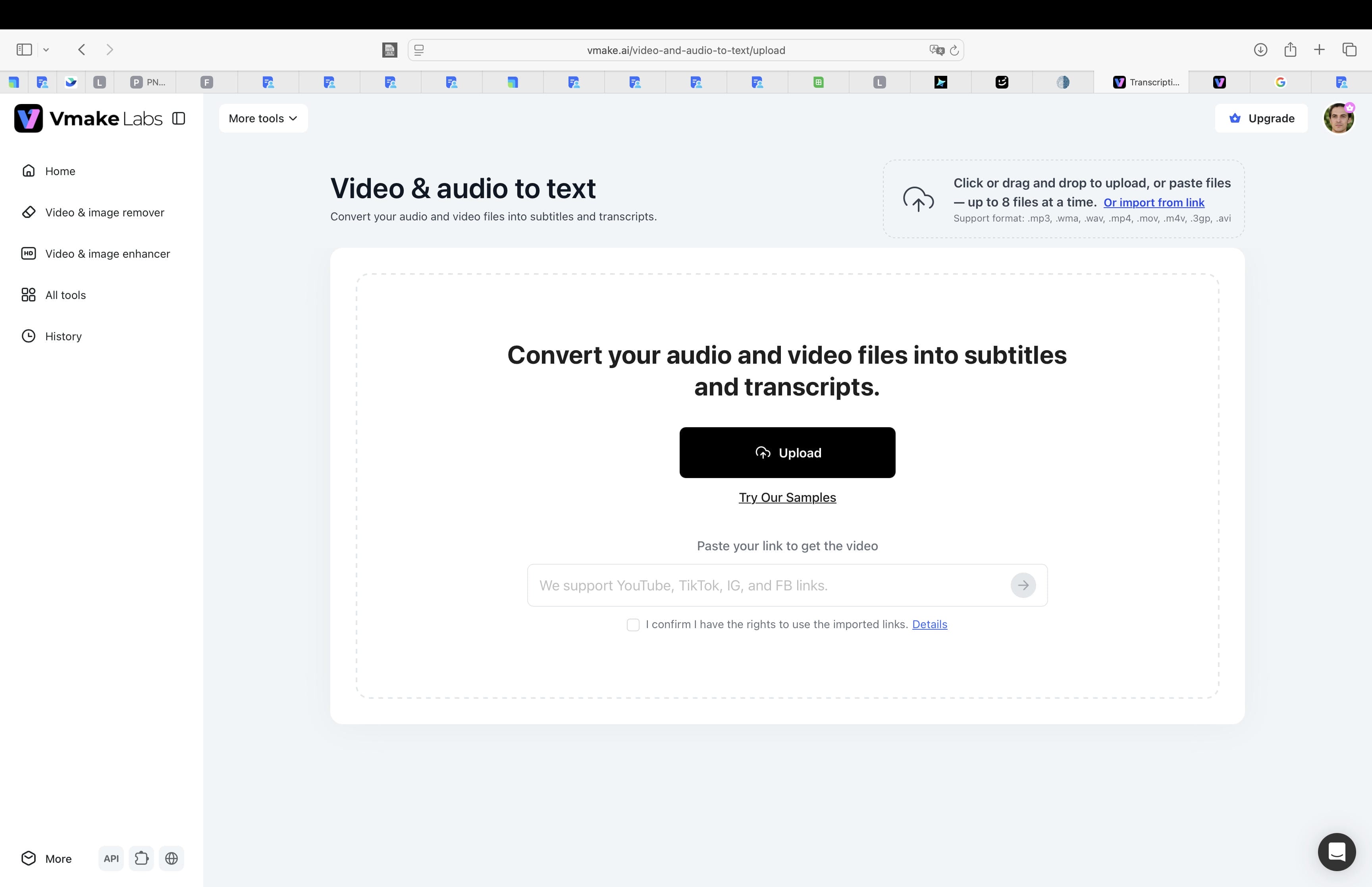Open the Details link
The height and width of the screenshot is (887, 1372).
coord(929,625)
